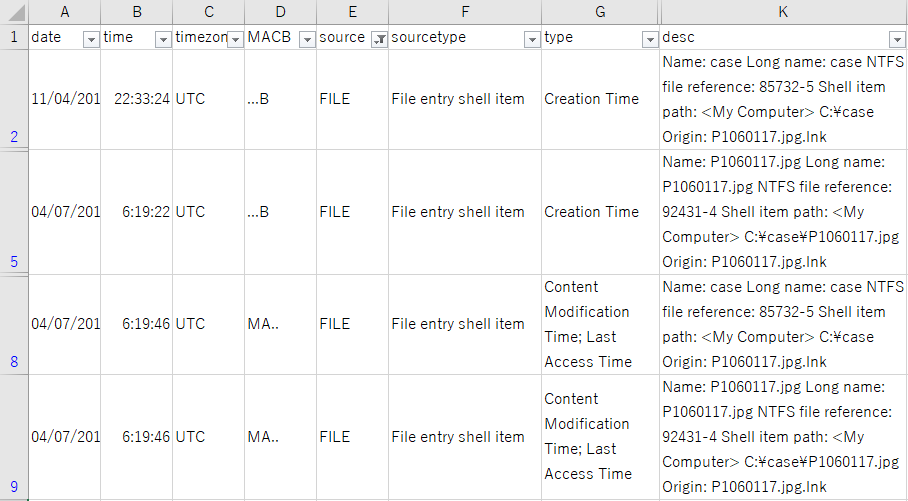The image size is (908, 501).
Task: Click 'Content Modification Time' cell in row 9
Action: point(600,437)
